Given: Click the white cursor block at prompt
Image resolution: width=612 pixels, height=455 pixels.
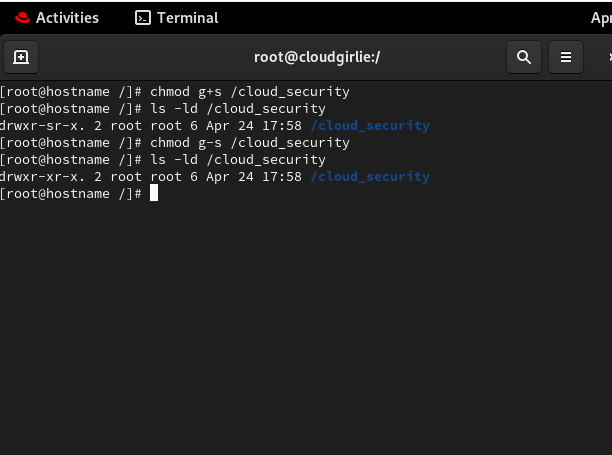Looking at the screenshot, I should 154,193.
